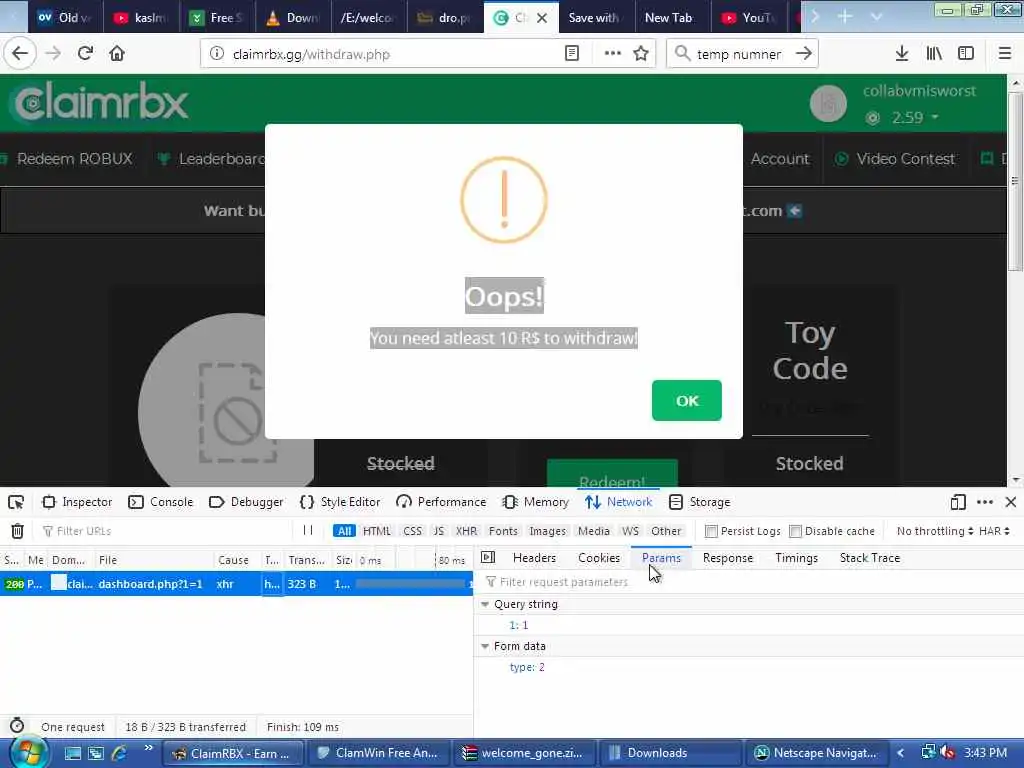1024x768 pixels.
Task: Enable Disable cache checkbox
Action: point(795,531)
